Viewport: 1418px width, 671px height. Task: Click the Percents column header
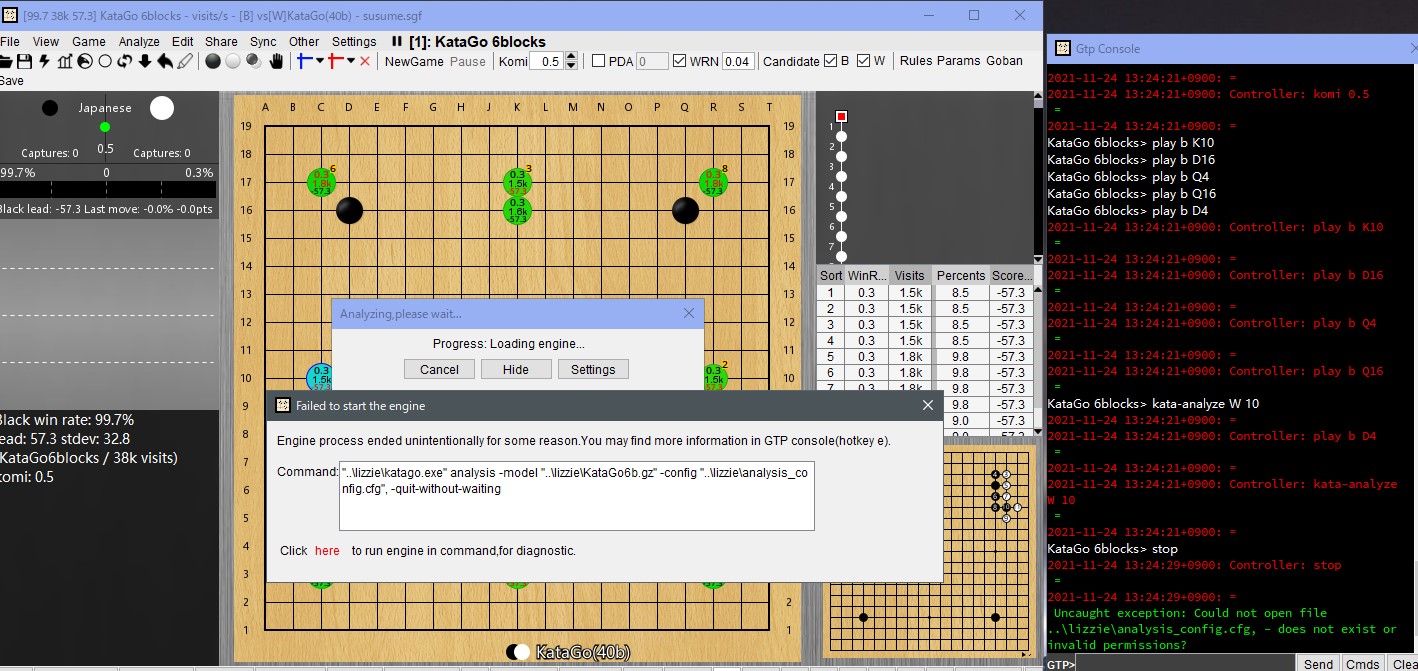click(961, 276)
